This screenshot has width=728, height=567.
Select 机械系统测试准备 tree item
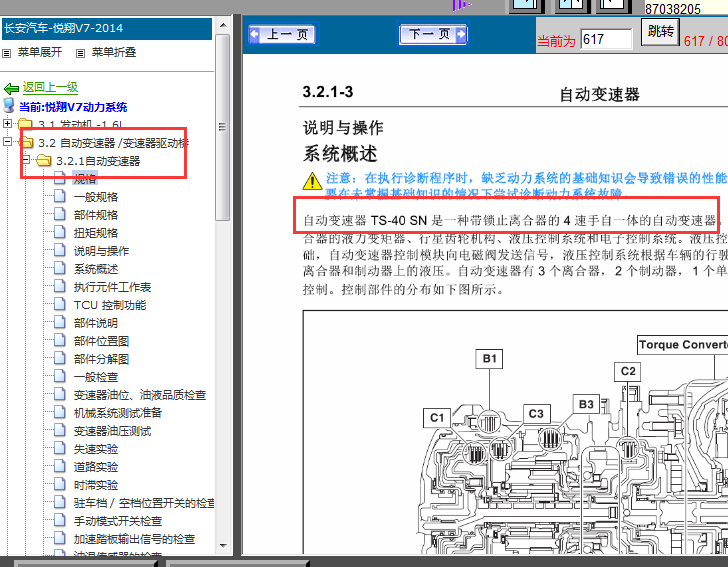pyautogui.click(x=118, y=413)
